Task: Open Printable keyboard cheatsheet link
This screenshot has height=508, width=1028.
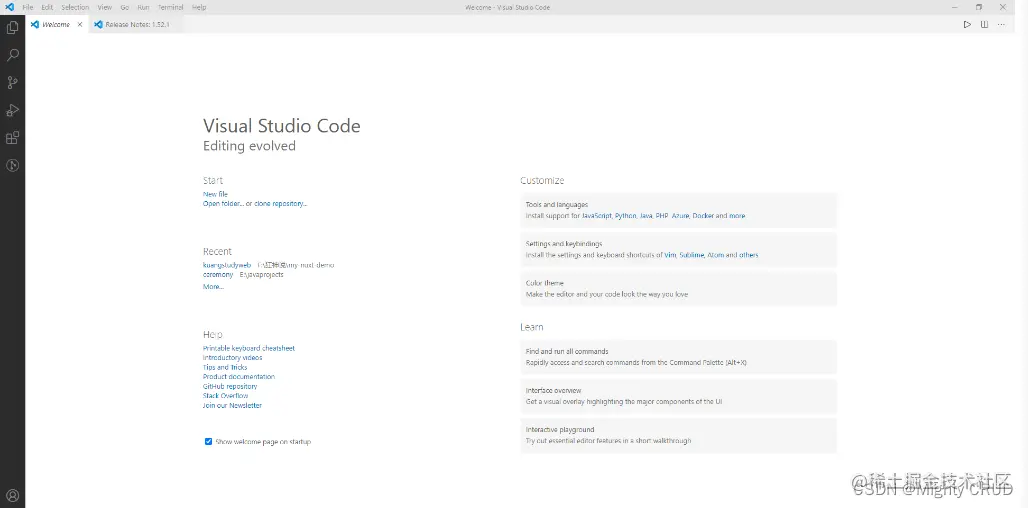Action: tap(248, 348)
